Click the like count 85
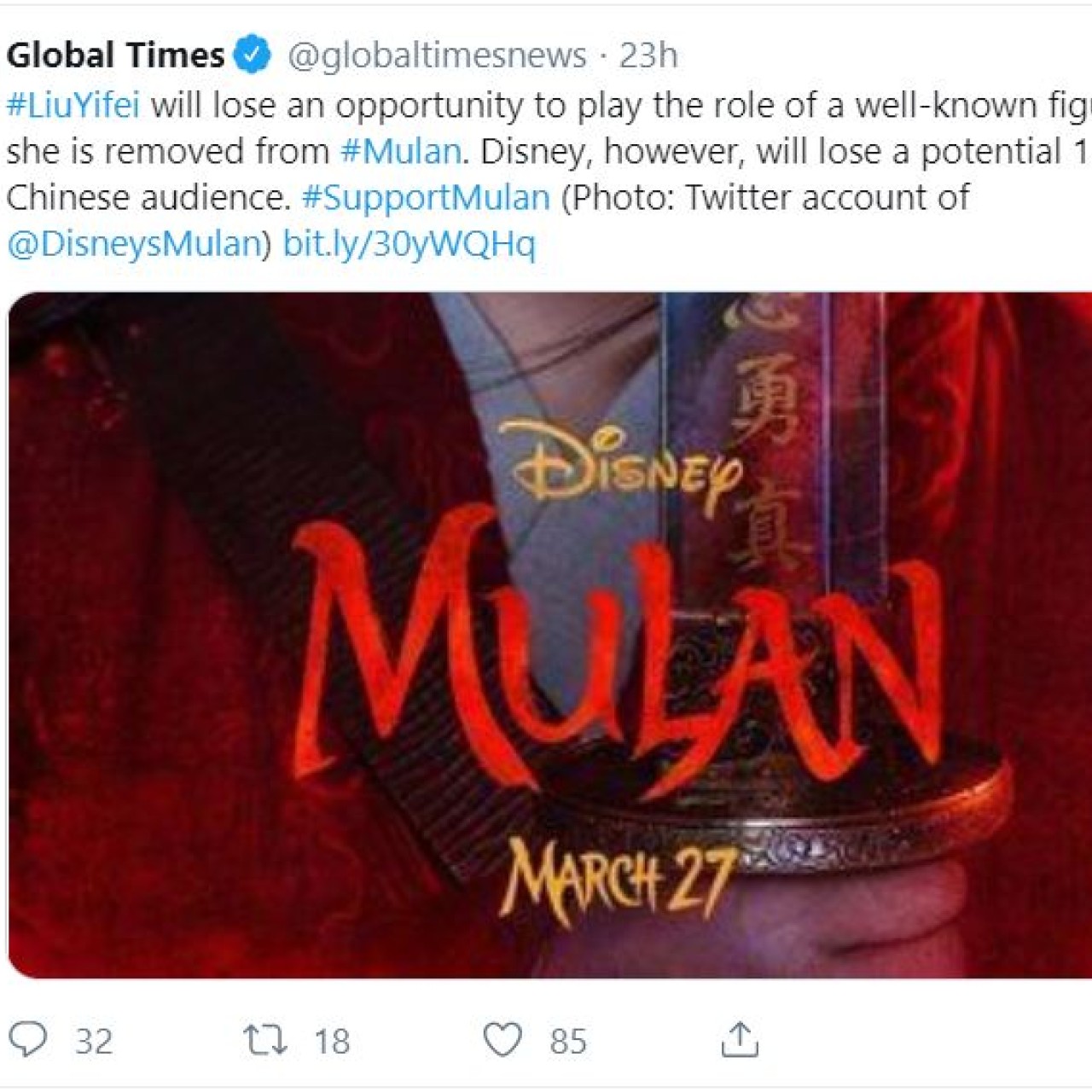 (568, 1042)
